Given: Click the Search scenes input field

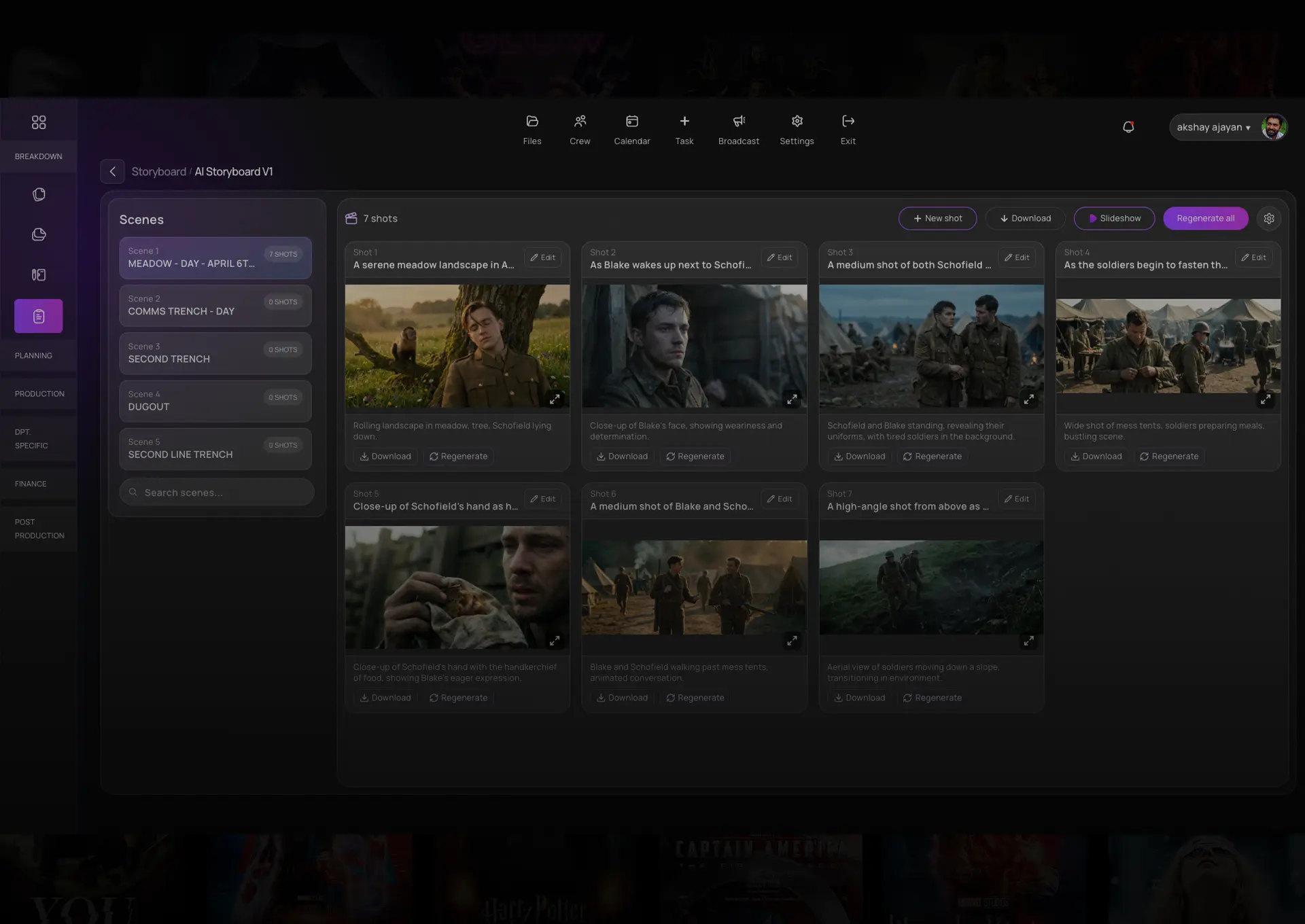Looking at the screenshot, I should (217, 493).
